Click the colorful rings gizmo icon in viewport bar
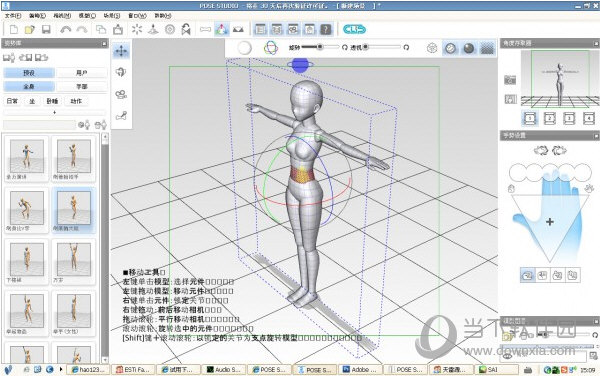This screenshot has height=380, width=600. point(271,48)
